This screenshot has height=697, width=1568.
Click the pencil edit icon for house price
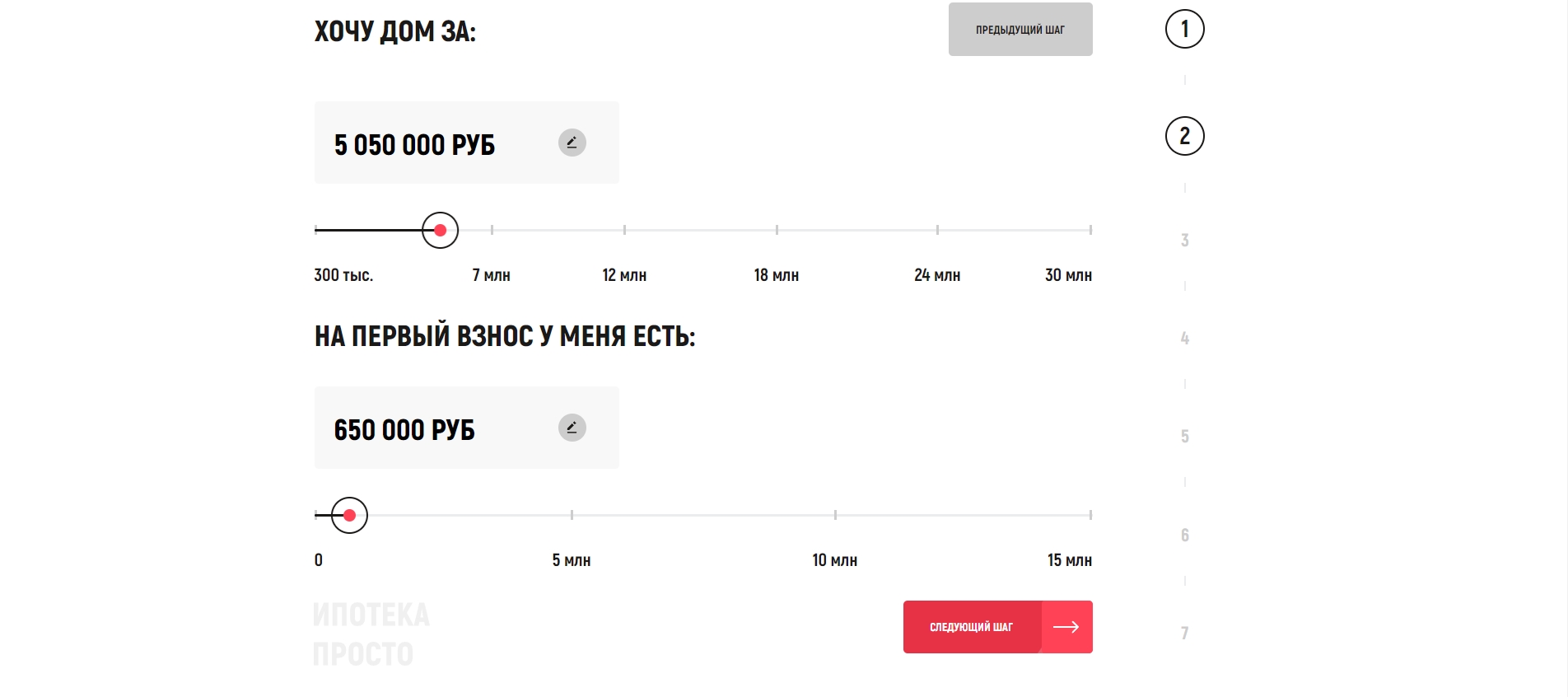coord(572,143)
